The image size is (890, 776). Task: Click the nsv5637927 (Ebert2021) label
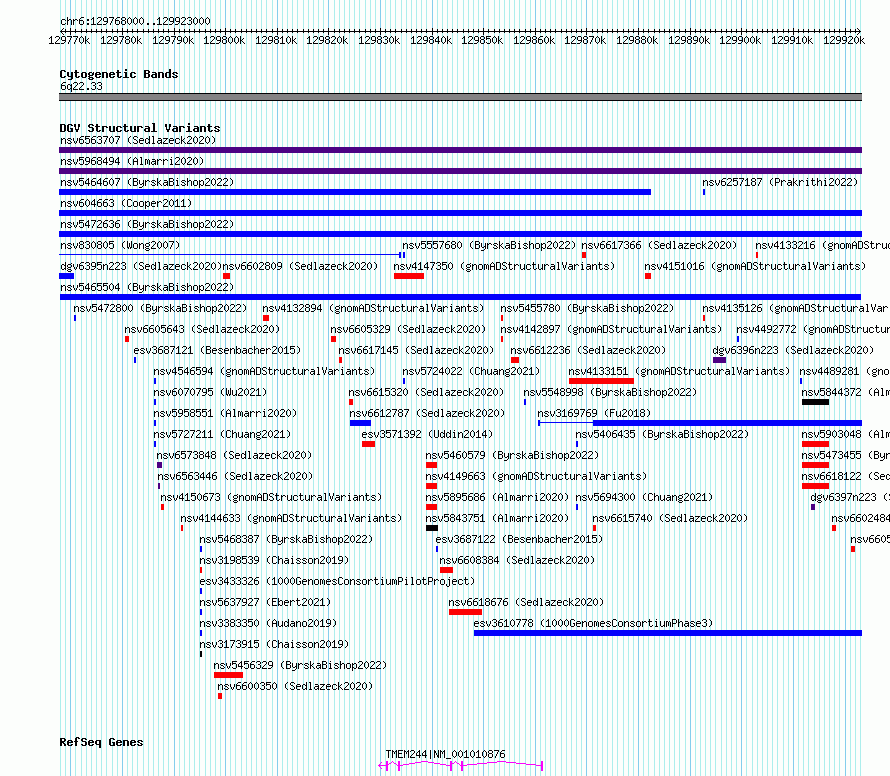(265, 602)
